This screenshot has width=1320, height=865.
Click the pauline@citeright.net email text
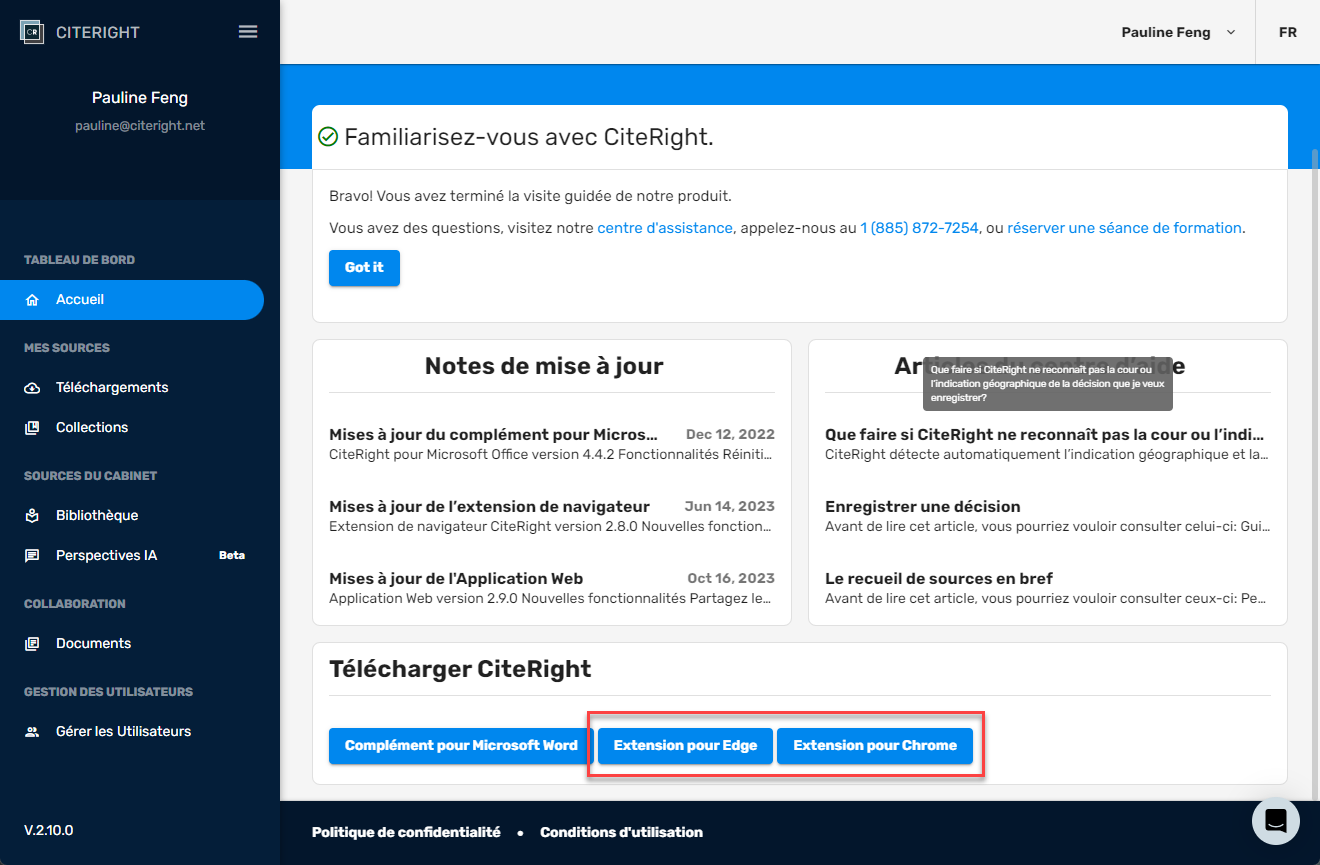click(140, 126)
